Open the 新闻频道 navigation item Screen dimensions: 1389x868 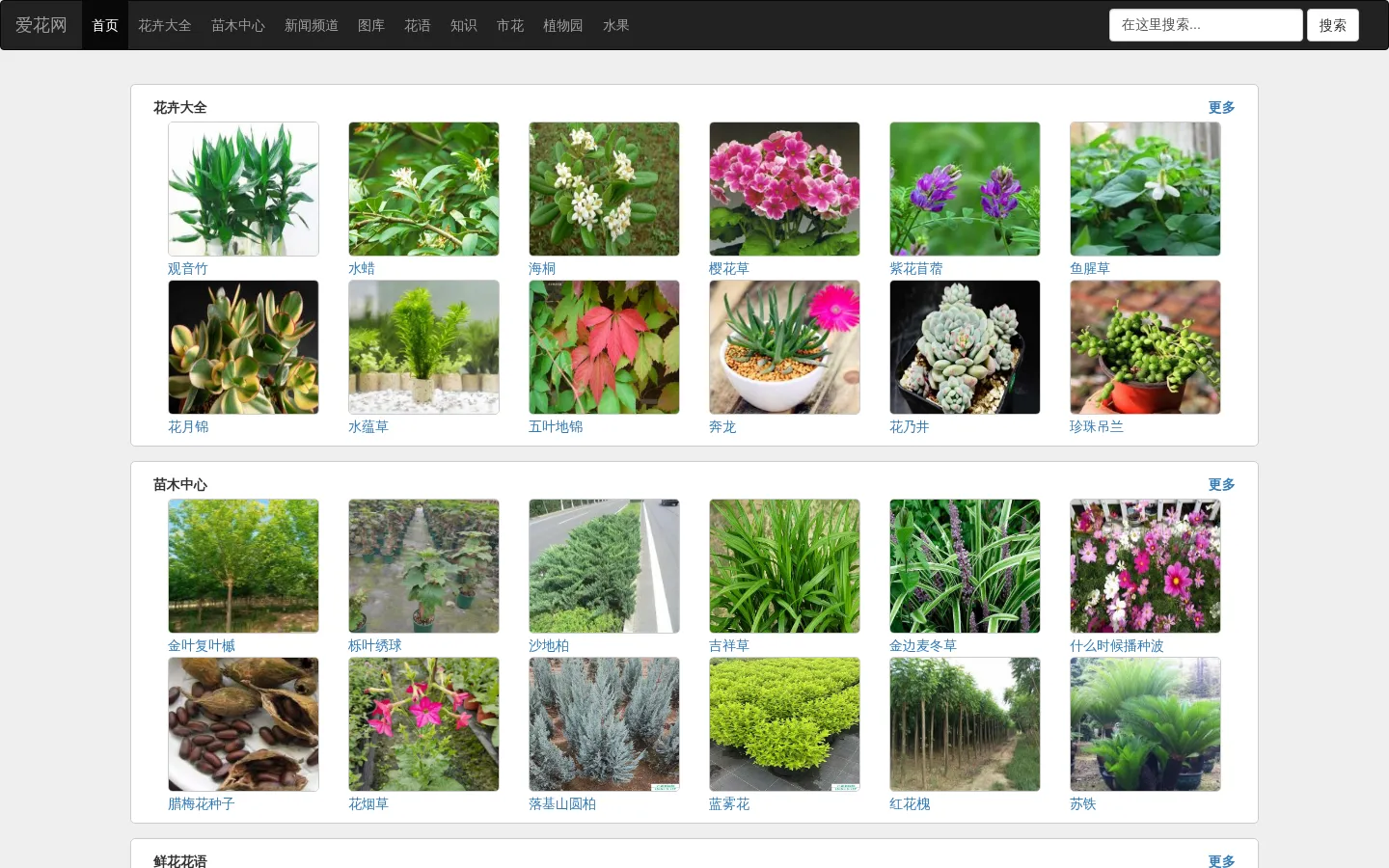(x=312, y=25)
